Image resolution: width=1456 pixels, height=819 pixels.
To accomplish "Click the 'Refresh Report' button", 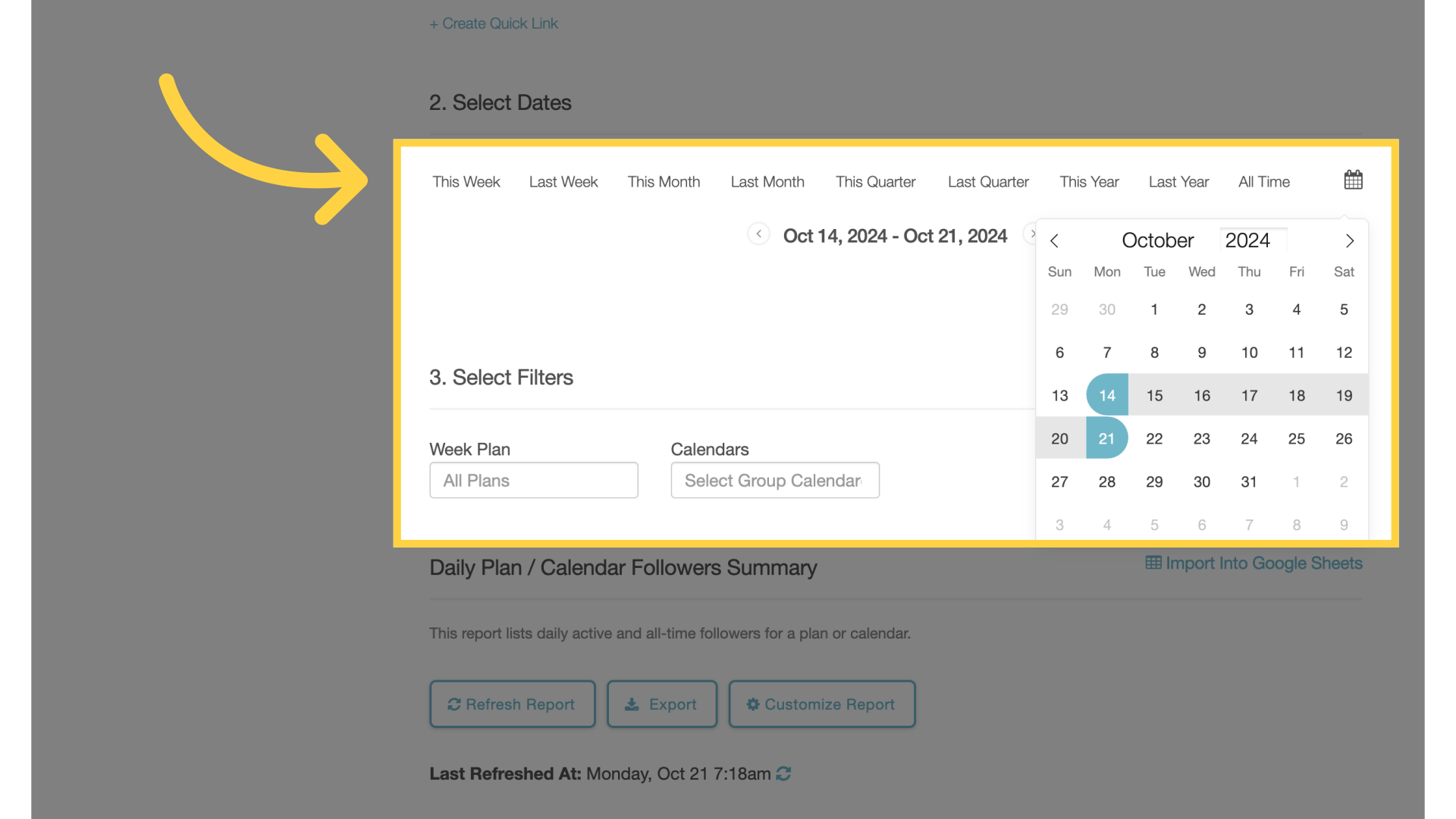I will 511,703.
